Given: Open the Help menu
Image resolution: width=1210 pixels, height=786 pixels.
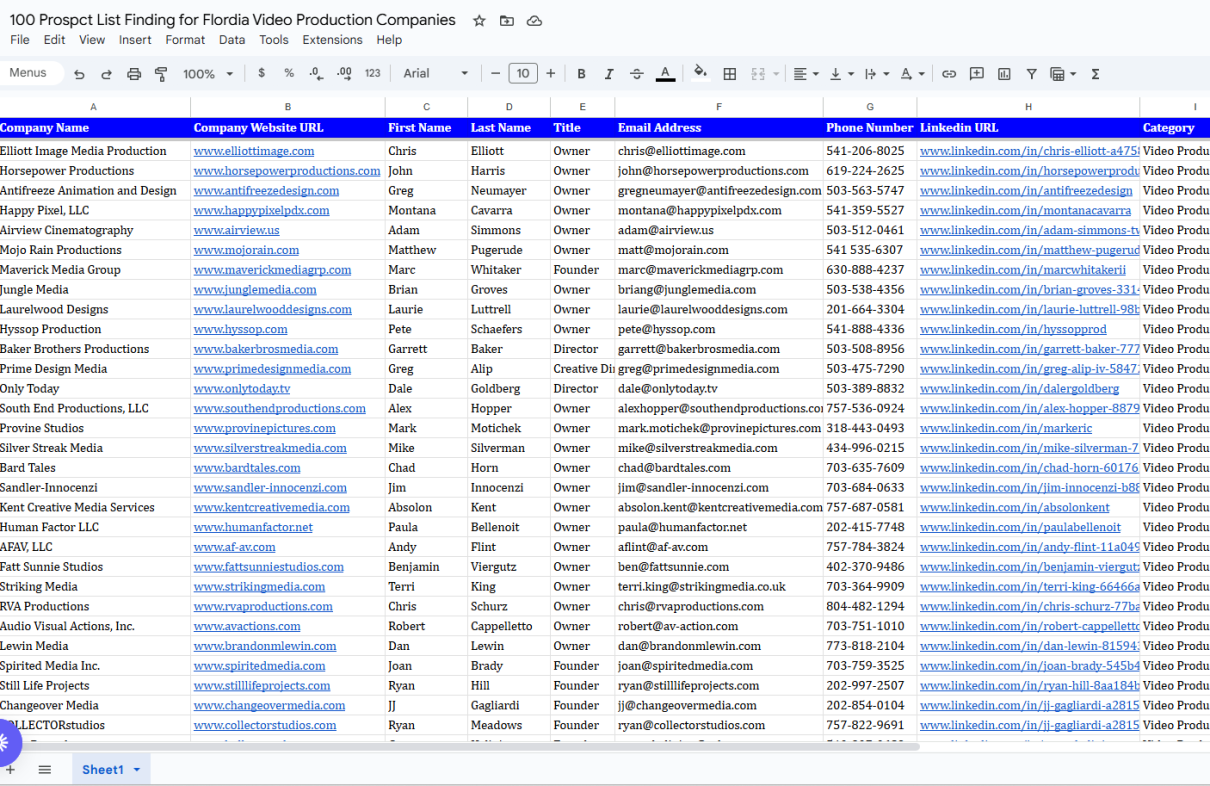Looking at the screenshot, I should pyautogui.click(x=389, y=40).
